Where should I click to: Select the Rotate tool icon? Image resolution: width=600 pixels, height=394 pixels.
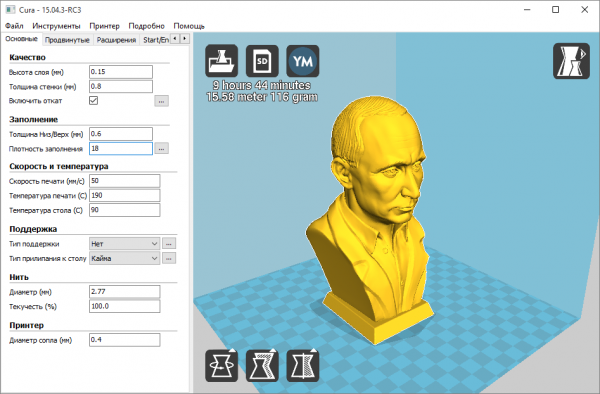pos(222,365)
